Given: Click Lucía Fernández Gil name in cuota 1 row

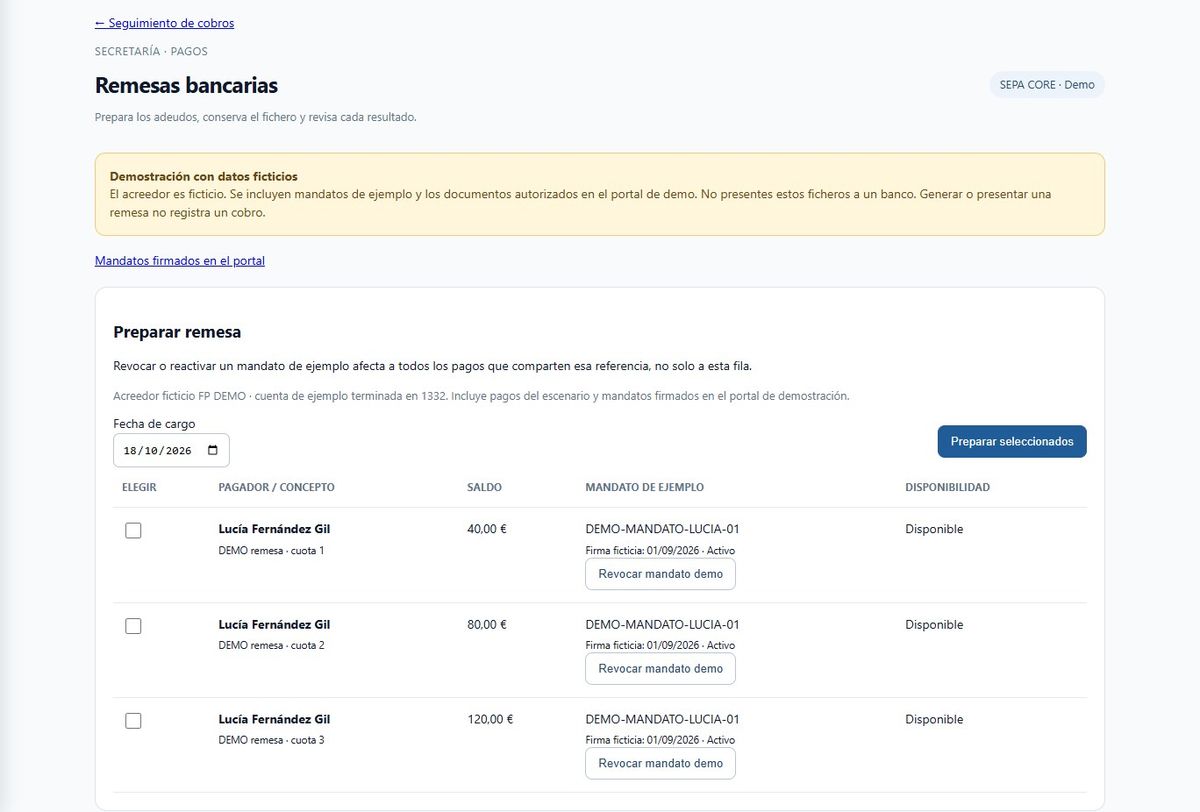Looking at the screenshot, I should [274, 530].
